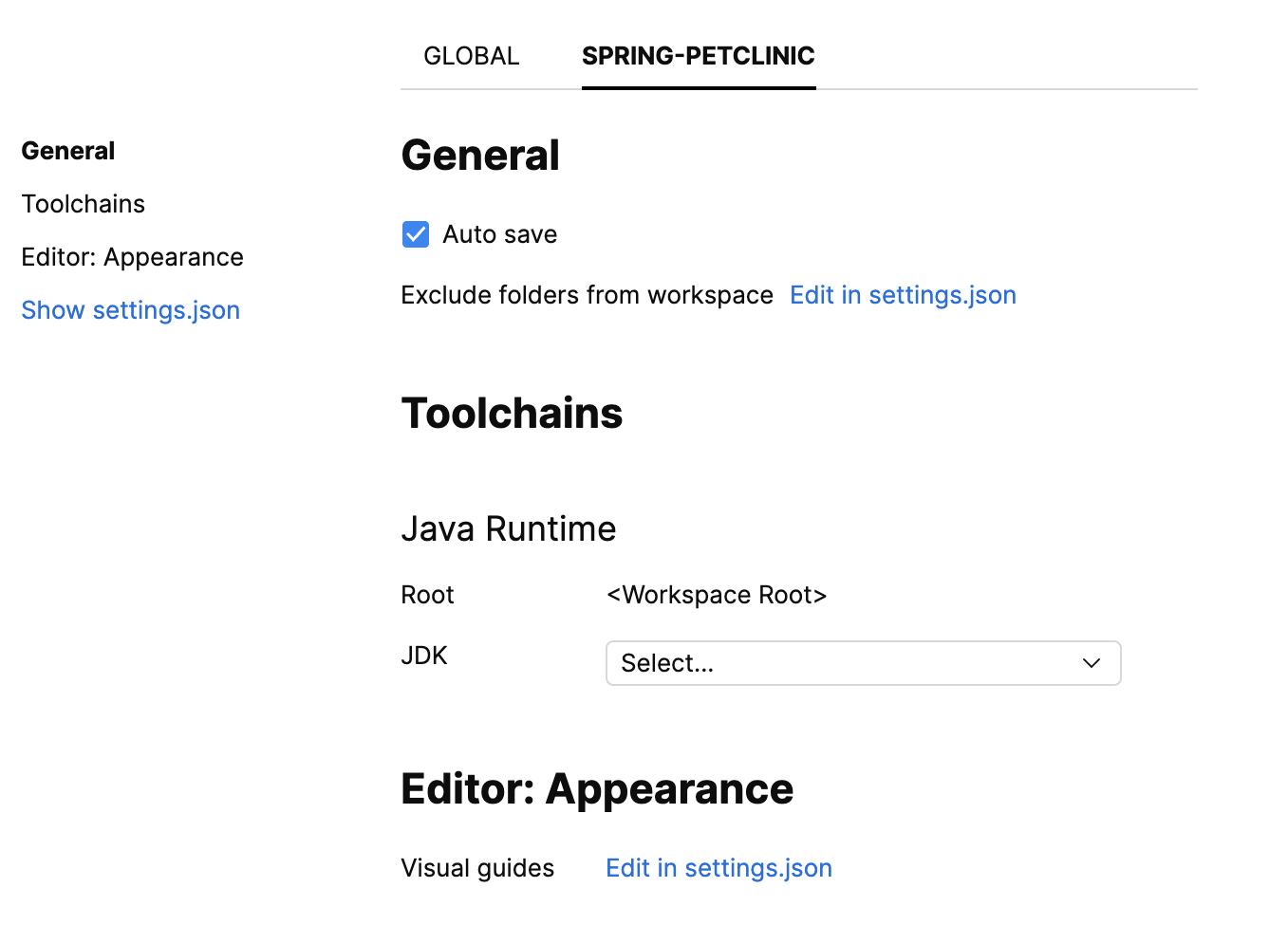Image resolution: width=1288 pixels, height=943 pixels.
Task: Select General in the sidebar navigation
Action: (x=67, y=150)
